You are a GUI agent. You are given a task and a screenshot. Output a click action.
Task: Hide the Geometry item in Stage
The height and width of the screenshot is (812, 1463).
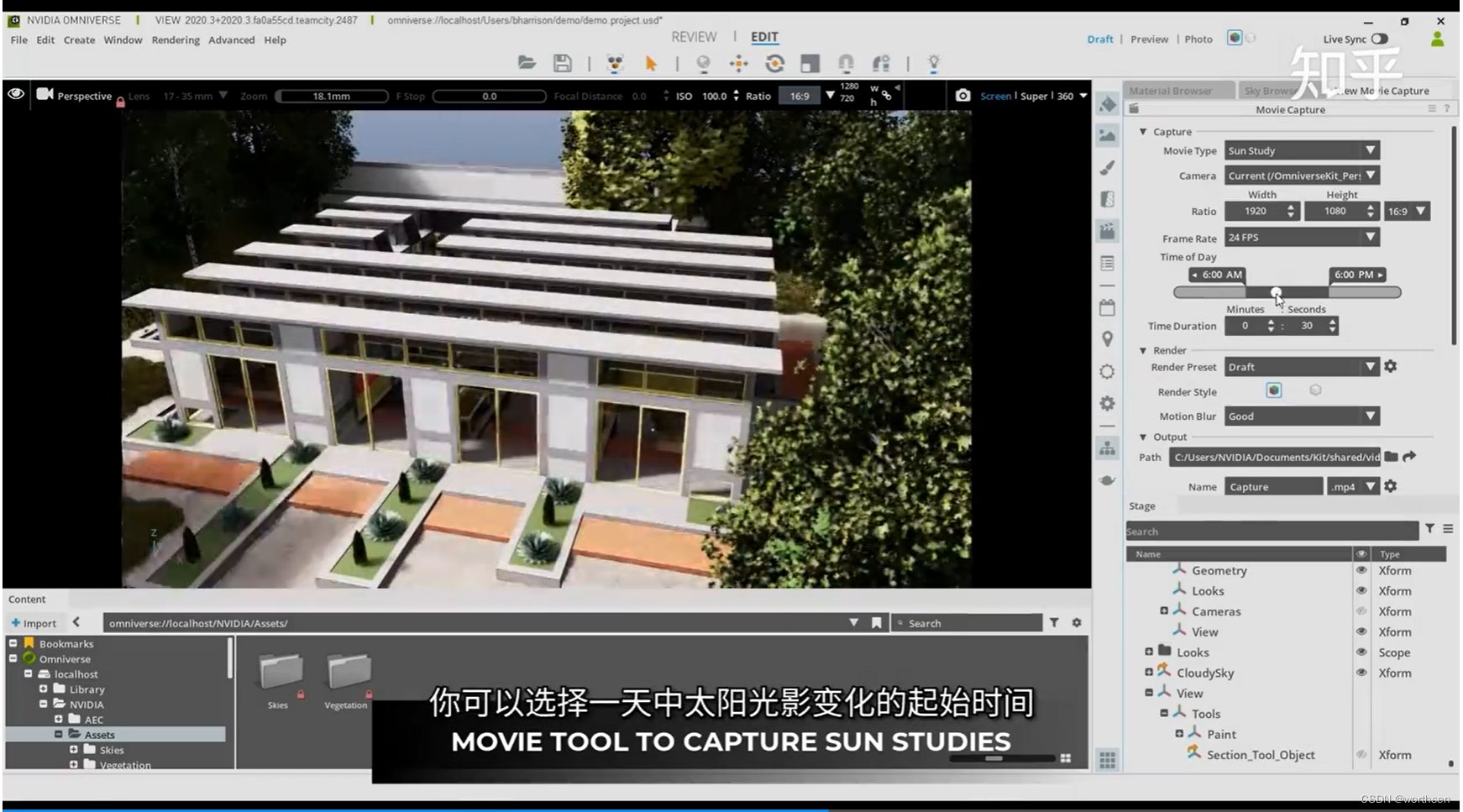1361,570
